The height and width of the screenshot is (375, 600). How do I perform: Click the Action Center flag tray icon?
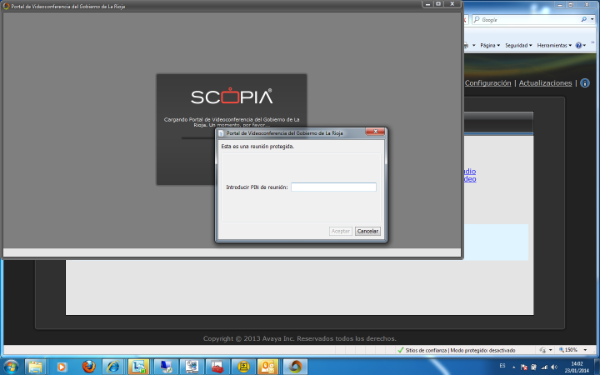pos(524,367)
